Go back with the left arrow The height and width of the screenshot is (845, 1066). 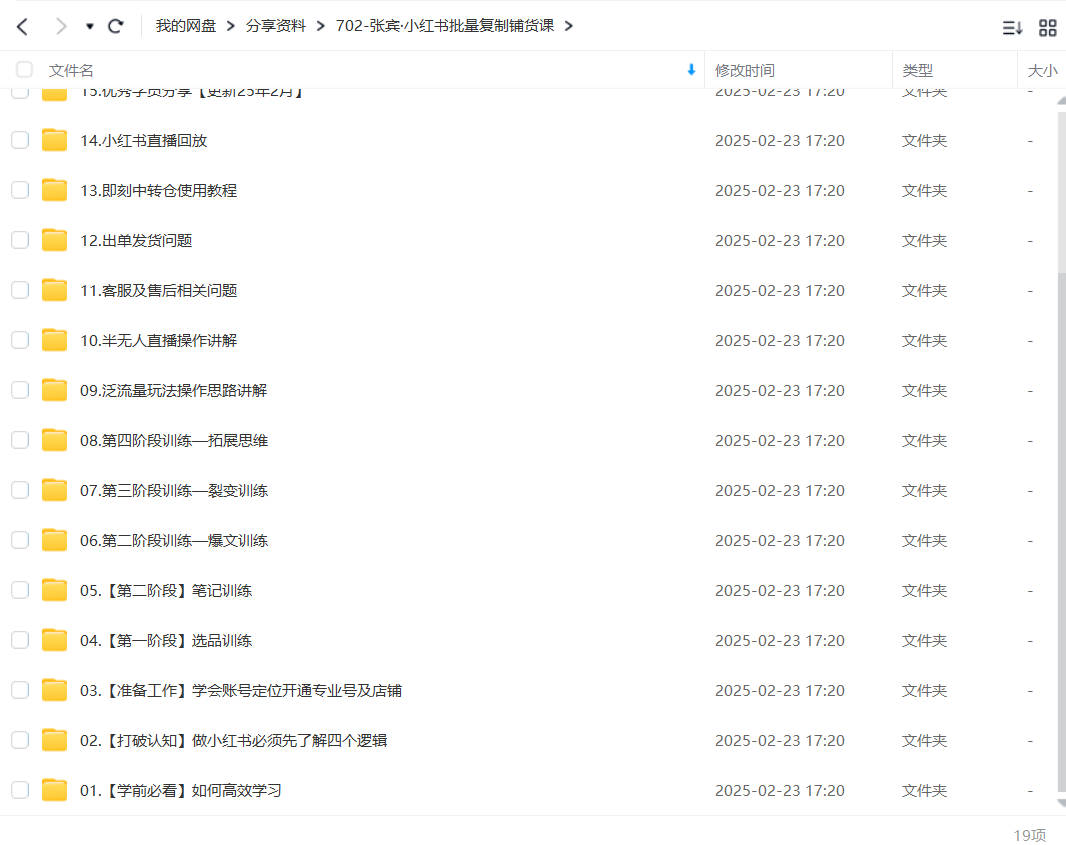(22, 27)
